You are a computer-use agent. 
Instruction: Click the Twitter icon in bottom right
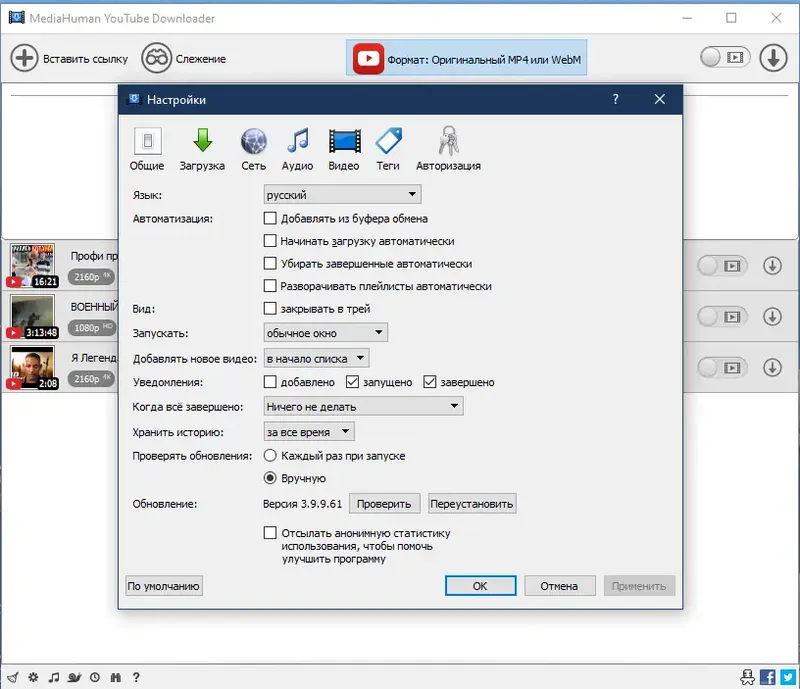788,677
